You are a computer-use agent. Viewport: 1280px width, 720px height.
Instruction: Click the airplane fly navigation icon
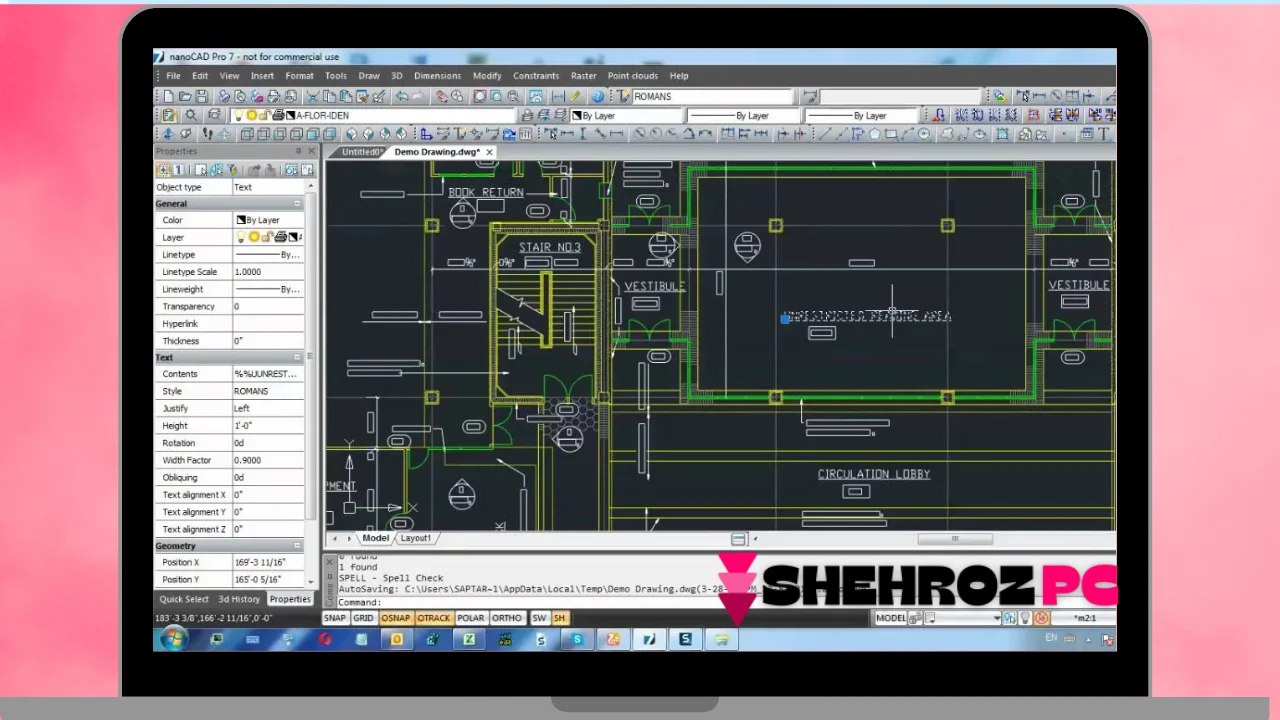[x=224, y=134]
